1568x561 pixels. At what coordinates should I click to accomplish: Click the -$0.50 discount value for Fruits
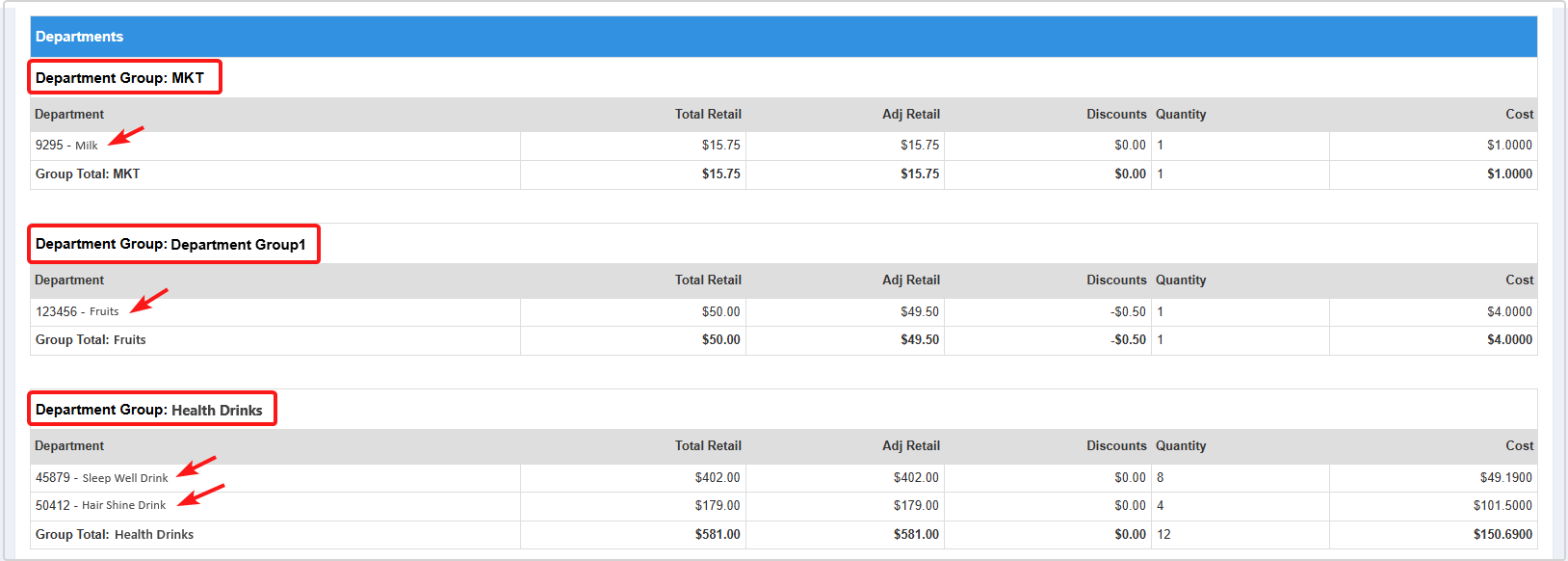coord(1128,312)
